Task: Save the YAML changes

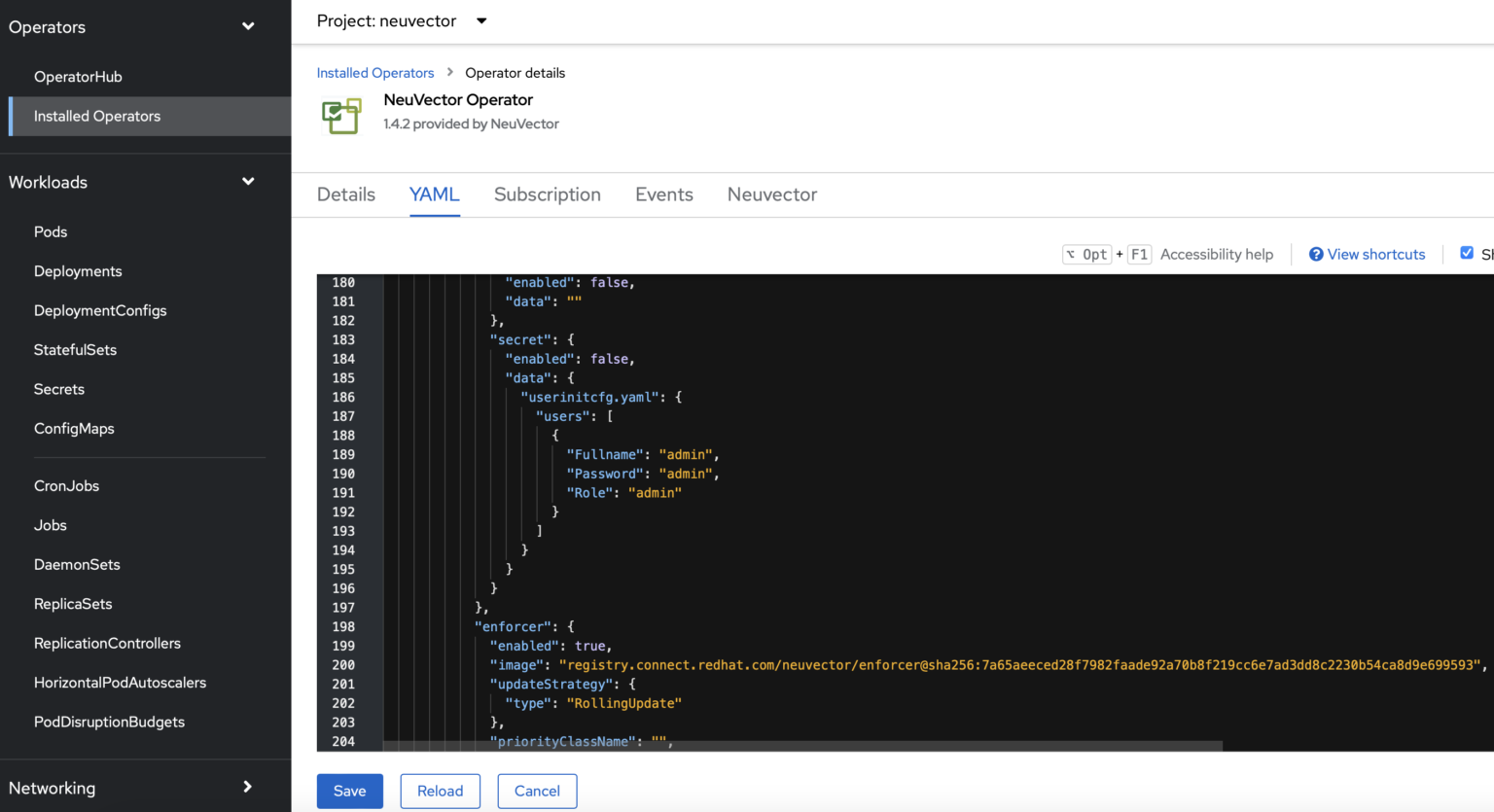Action: coord(349,792)
